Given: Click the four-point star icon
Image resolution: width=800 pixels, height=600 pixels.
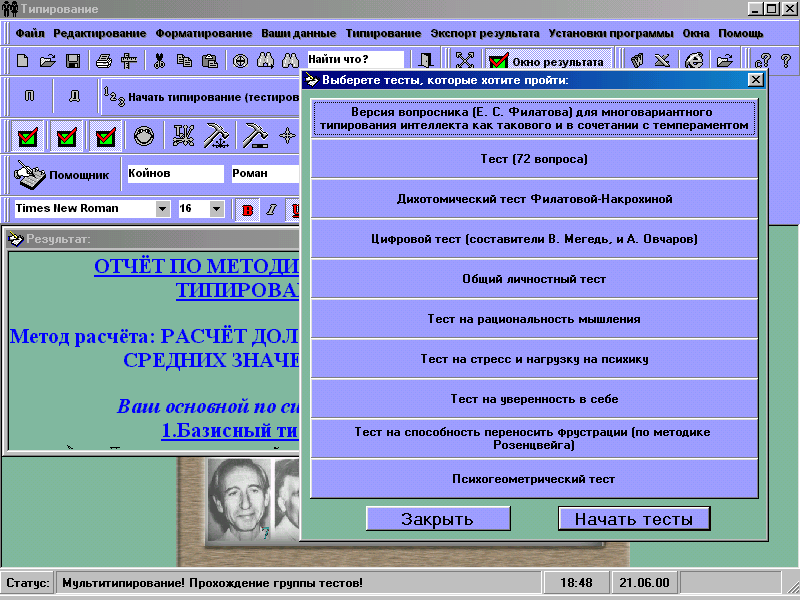Looking at the screenshot, I should pyautogui.click(x=287, y=136).
